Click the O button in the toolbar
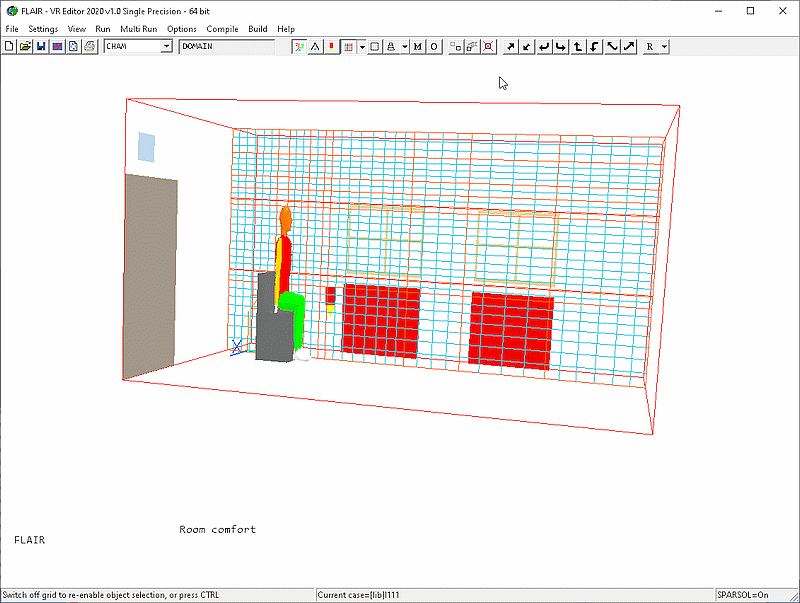 tap(434, 46)
